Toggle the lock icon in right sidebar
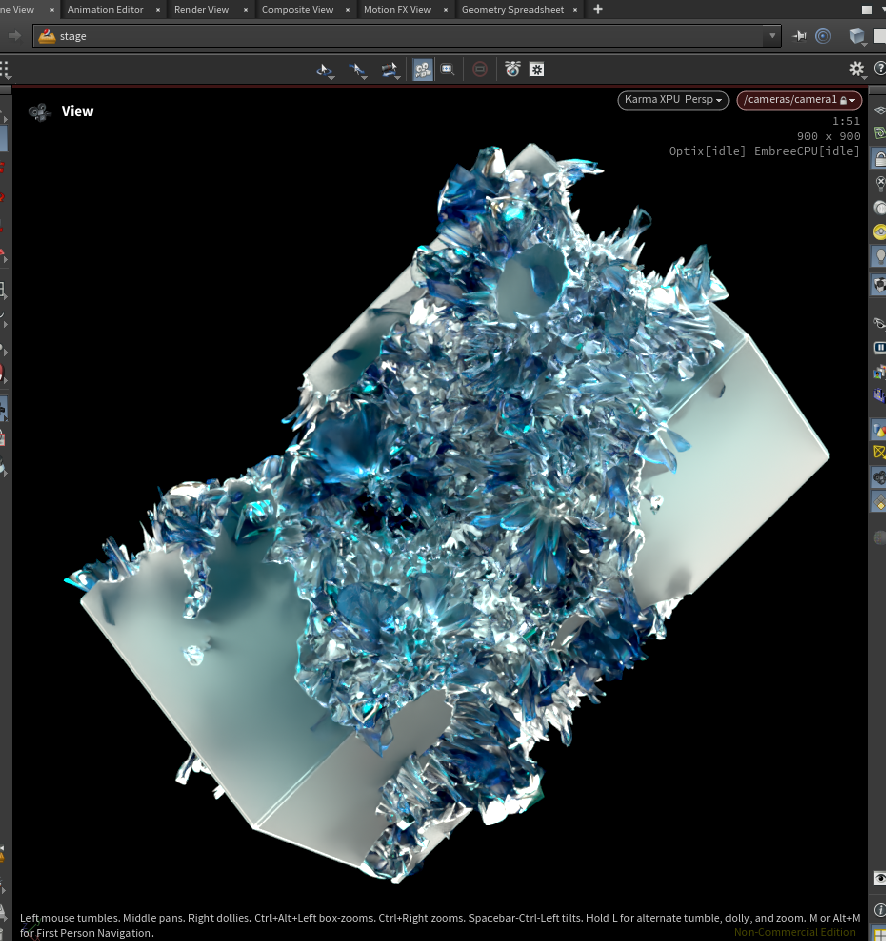The image size is (886, 941). 879,159
